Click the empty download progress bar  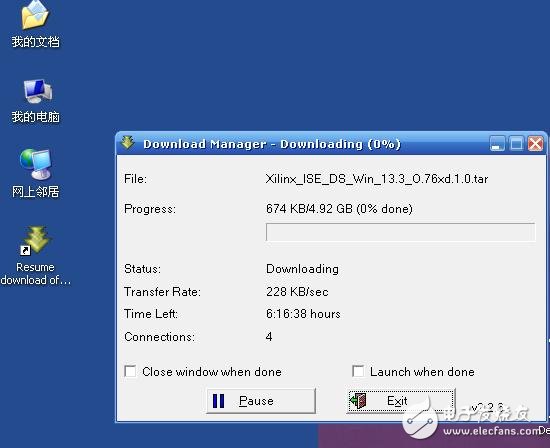click(401, 232)
